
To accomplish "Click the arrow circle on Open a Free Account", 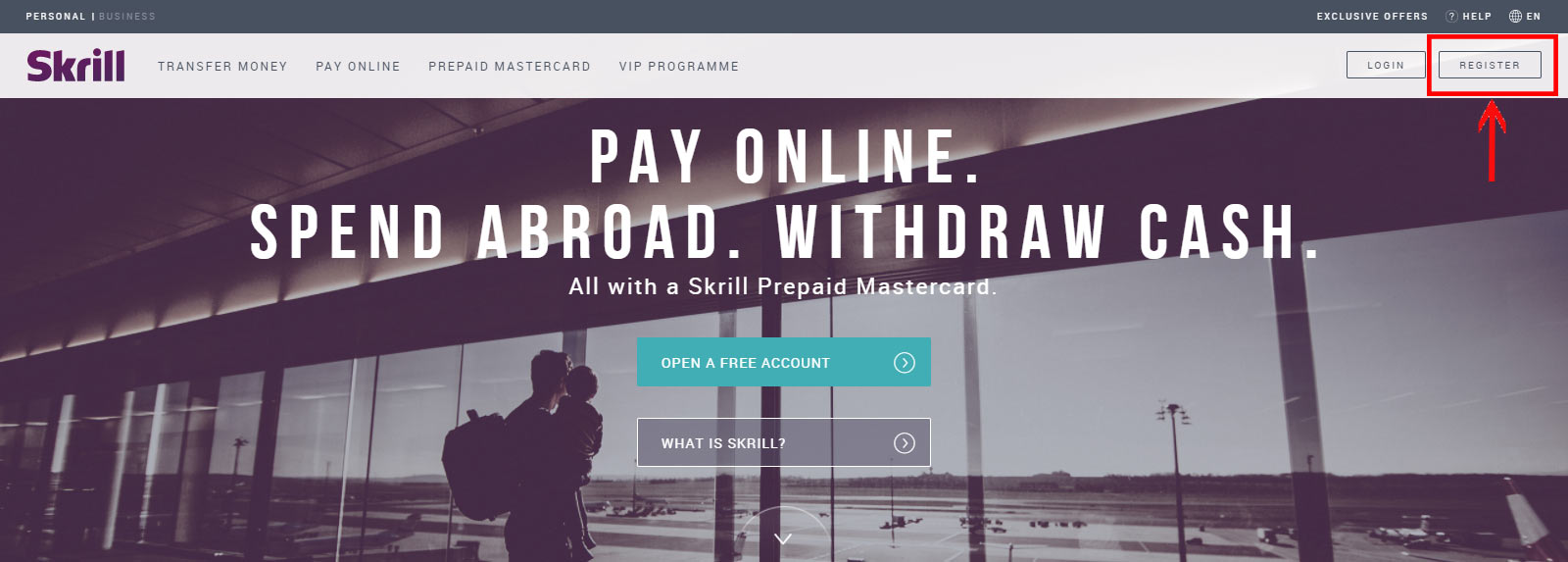I will tap(904, 363).
